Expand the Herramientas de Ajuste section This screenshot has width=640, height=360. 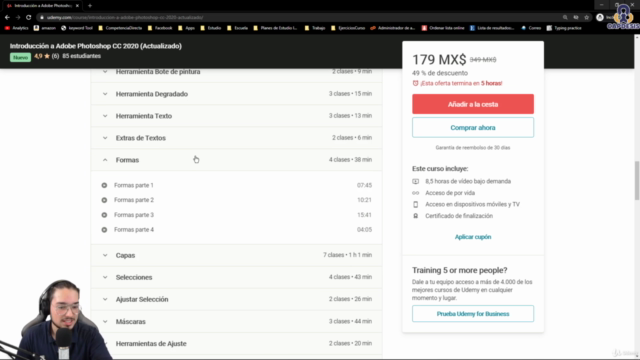coord(236,344)
